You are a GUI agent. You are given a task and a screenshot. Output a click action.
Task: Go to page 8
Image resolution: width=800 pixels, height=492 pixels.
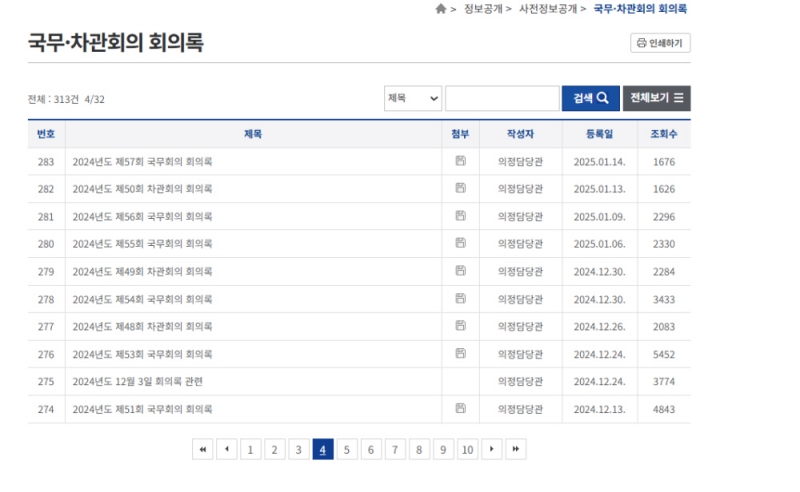pos(419,449)
